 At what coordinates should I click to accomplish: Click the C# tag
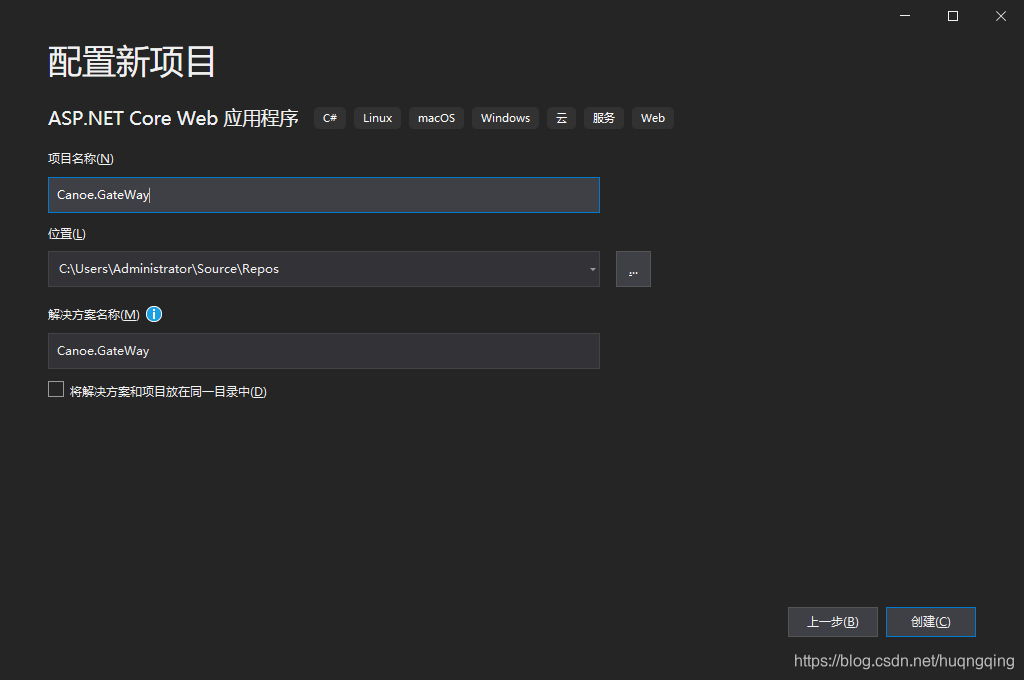tap(330, 118)
